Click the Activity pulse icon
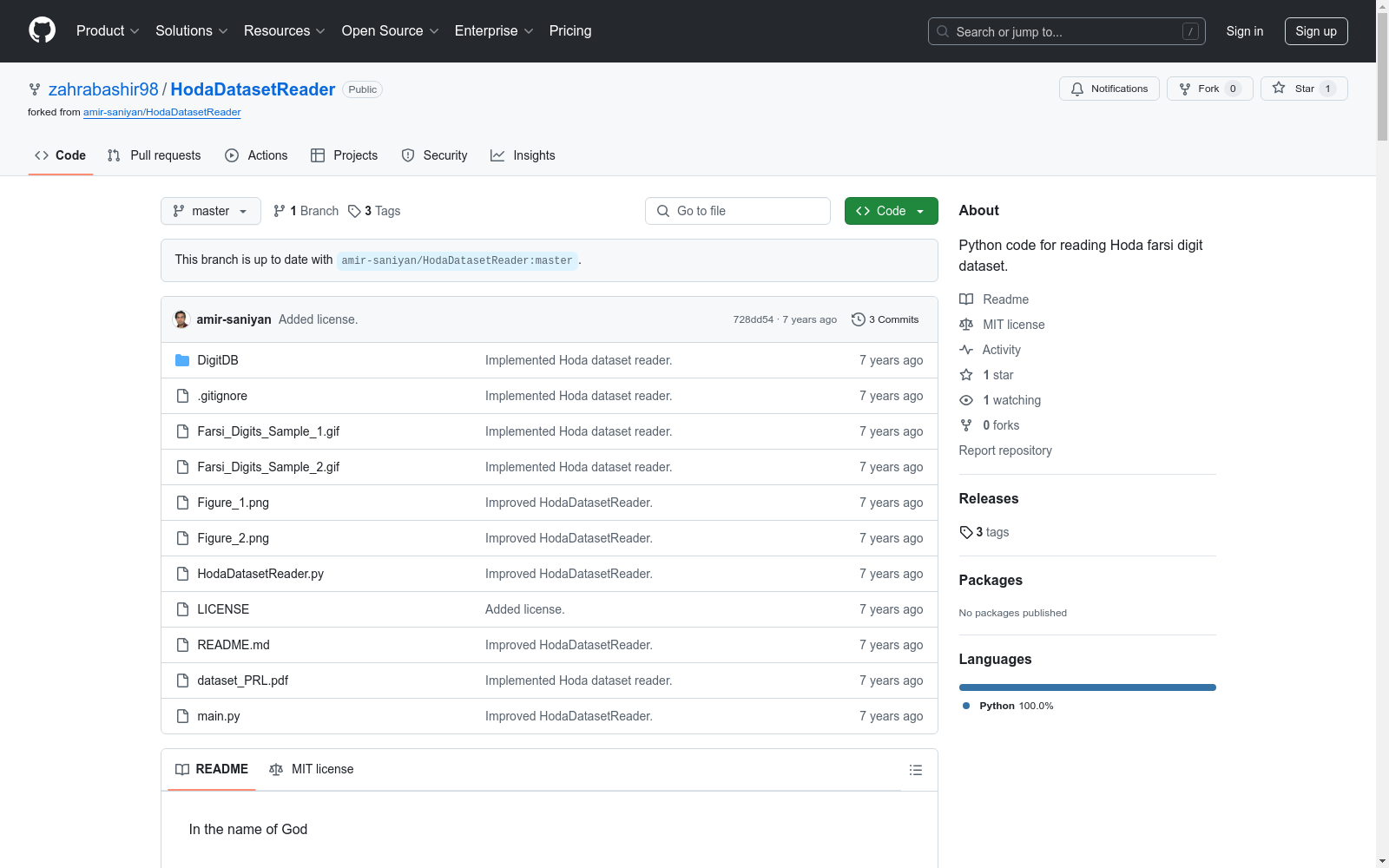Screen dimensions: 1389x868 click(966, 350)
